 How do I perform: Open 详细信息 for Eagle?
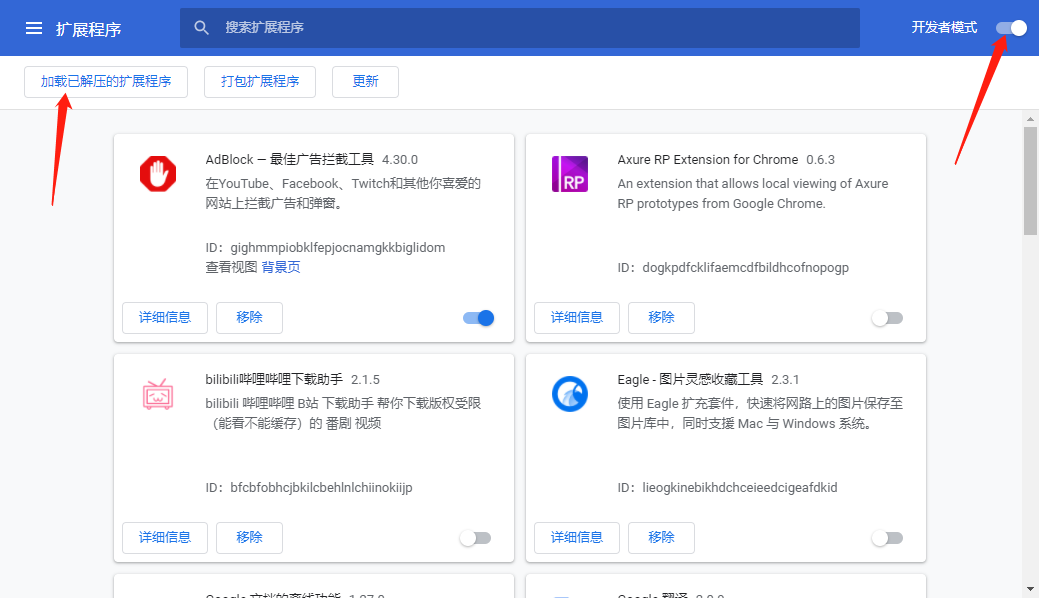click(x=577, y=538)
